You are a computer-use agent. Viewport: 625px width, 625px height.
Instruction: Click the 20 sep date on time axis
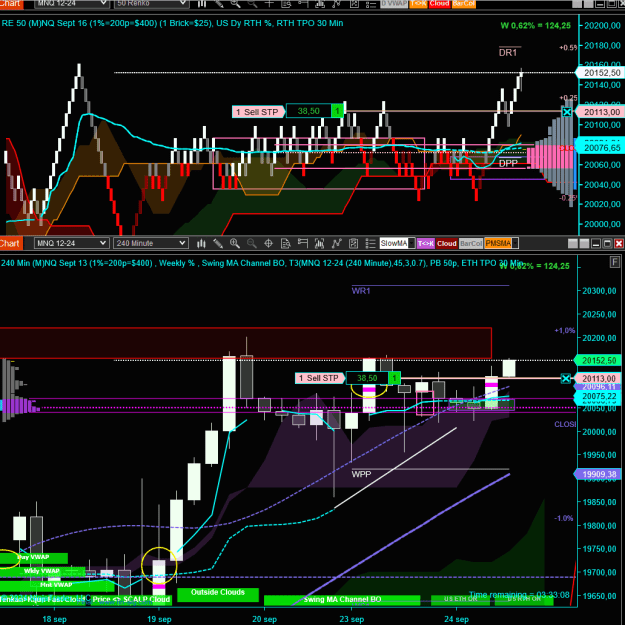point(264,619)
